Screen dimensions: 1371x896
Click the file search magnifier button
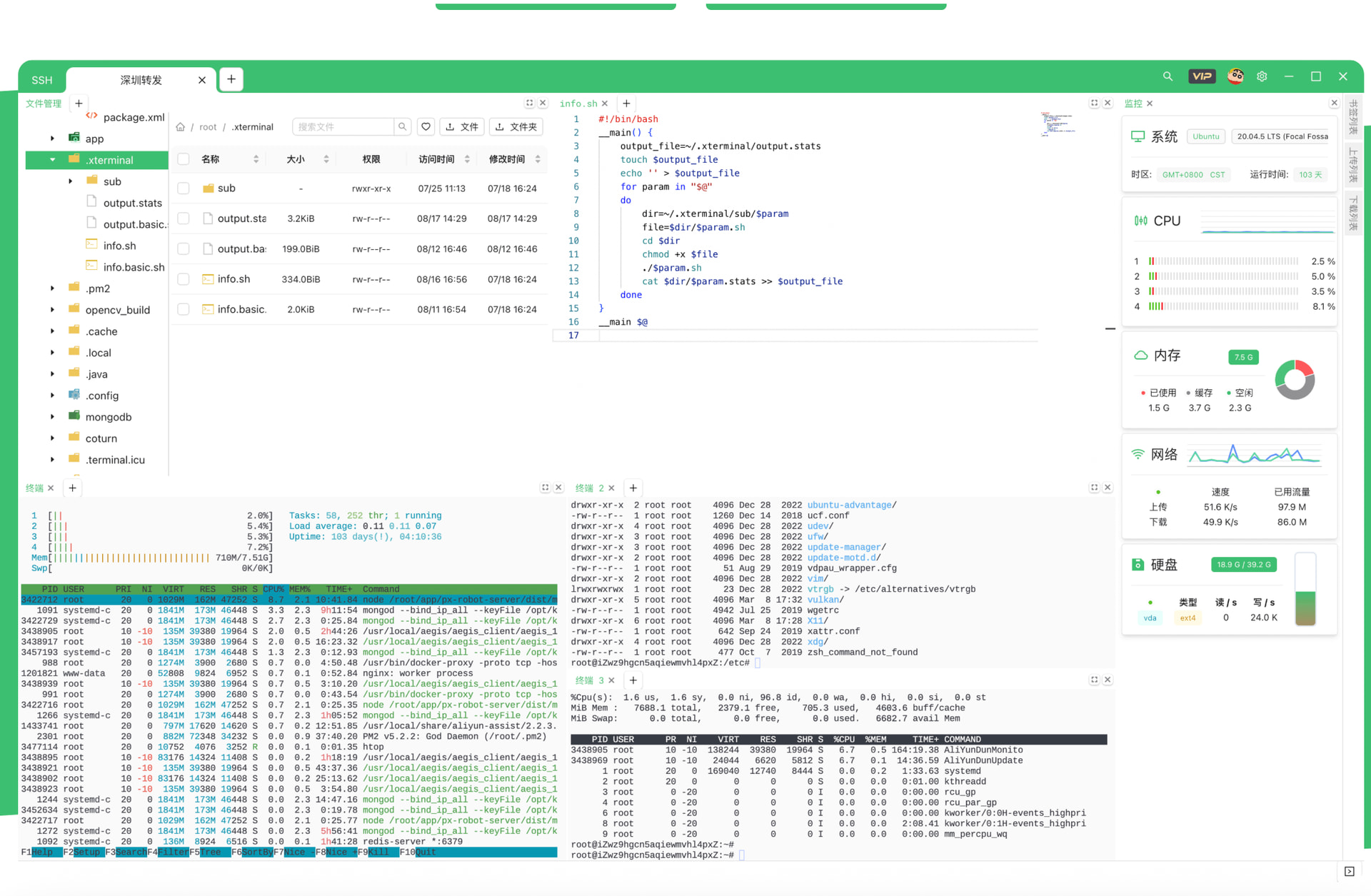click(403, 127)
